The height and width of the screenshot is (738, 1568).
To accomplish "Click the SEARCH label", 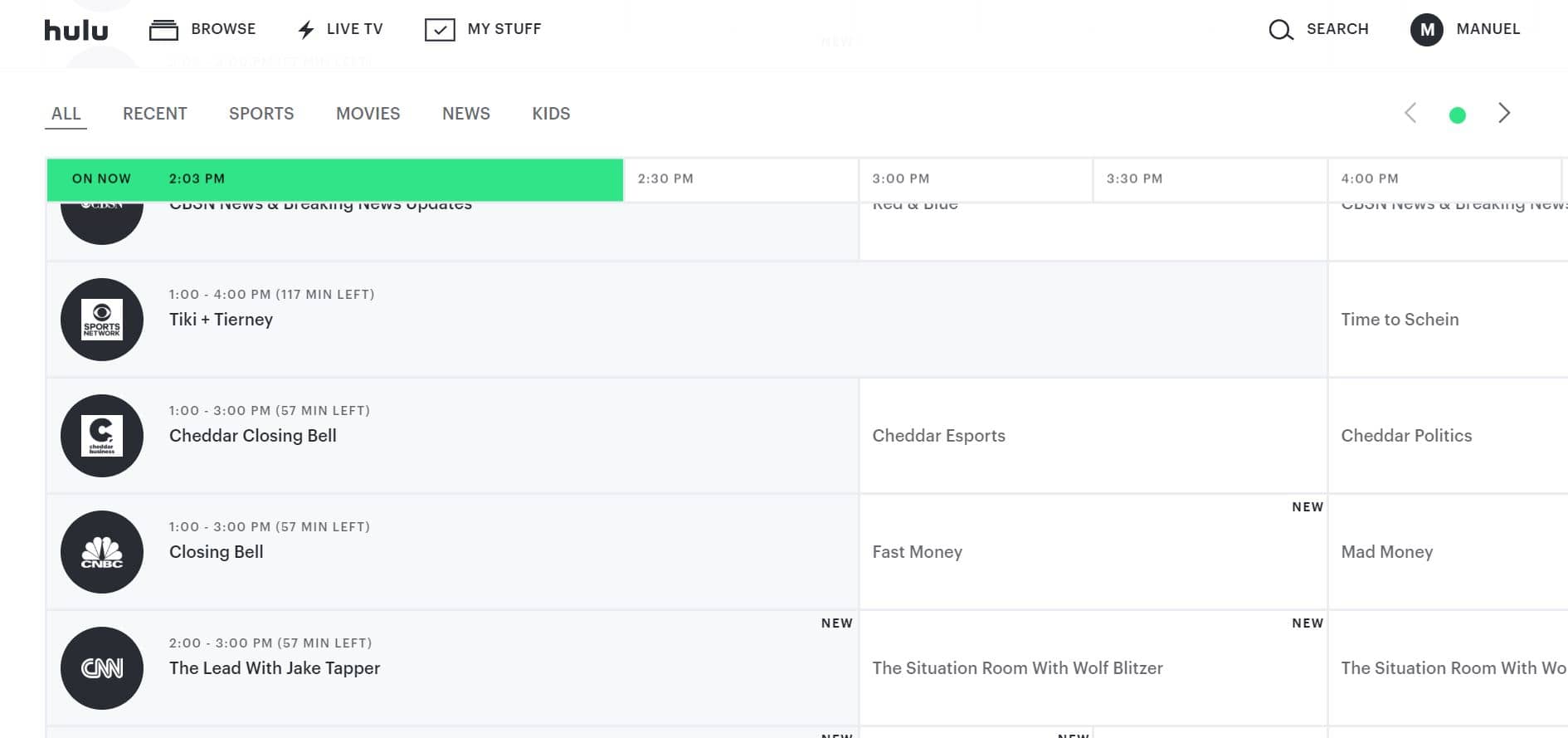I will pos(1337,29).
